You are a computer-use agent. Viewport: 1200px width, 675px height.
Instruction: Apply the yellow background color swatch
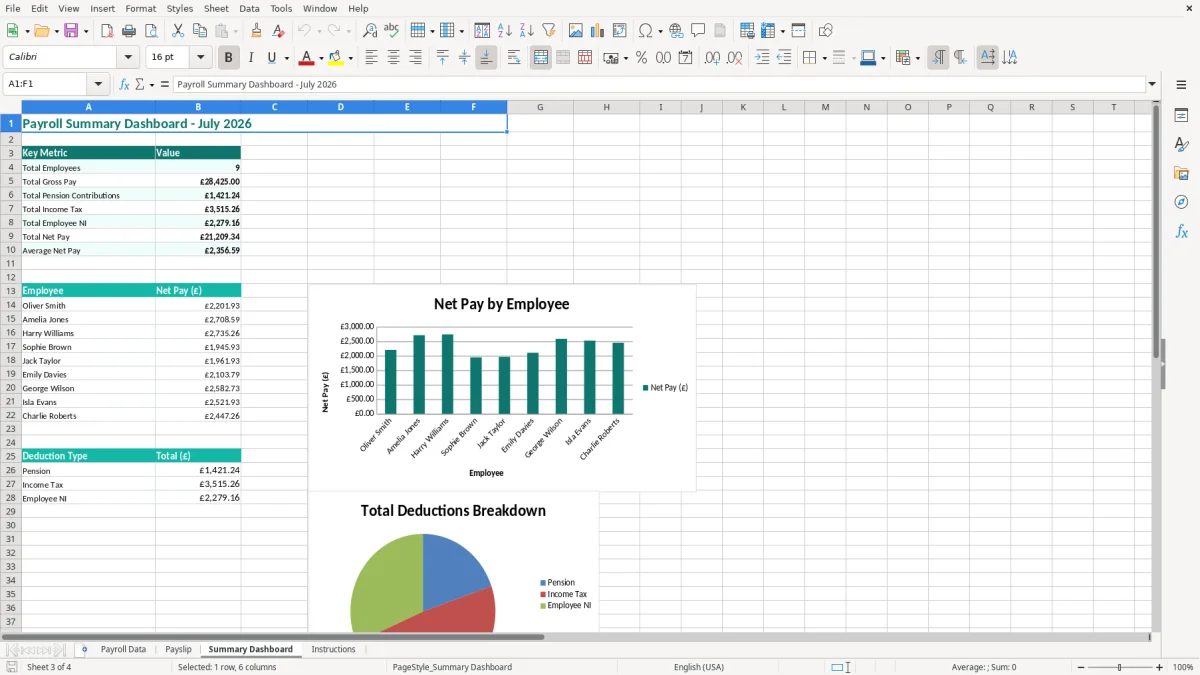click(x=335, y=58)
